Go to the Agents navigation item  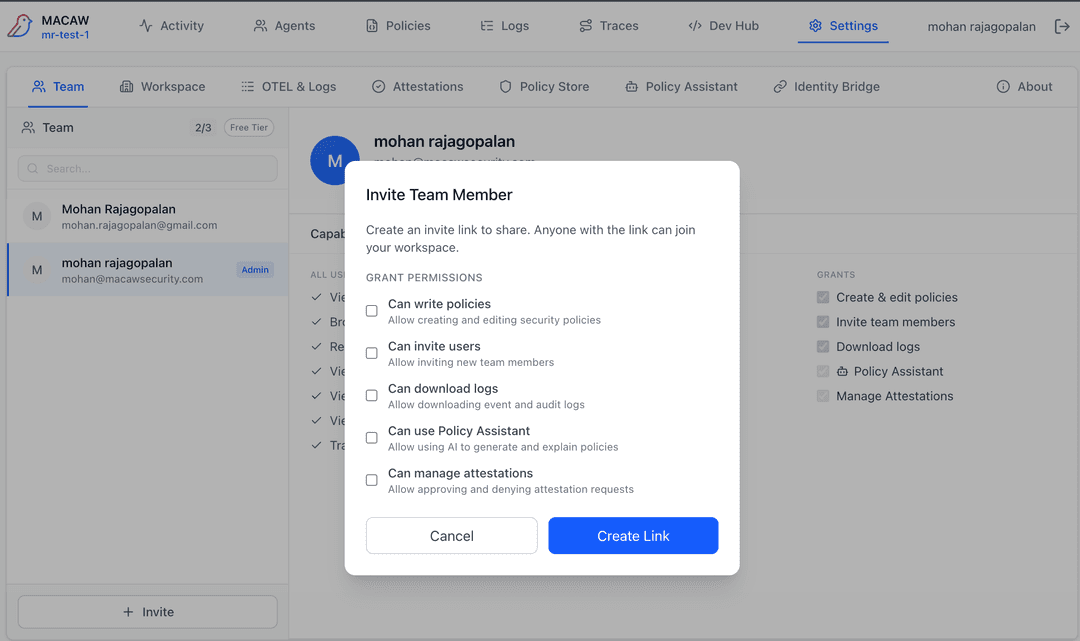tap(284, 26)
